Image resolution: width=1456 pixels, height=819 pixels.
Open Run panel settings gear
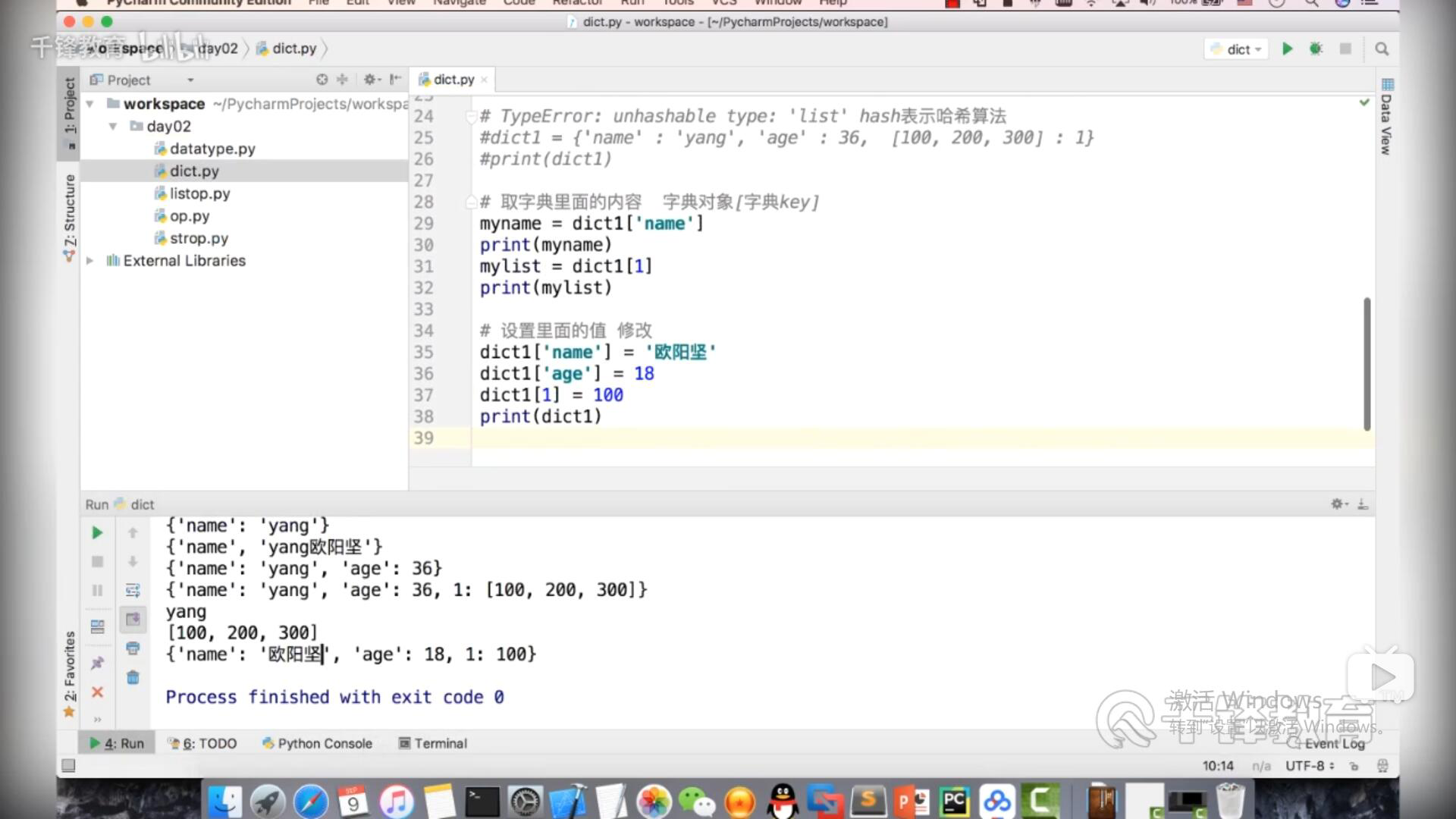point(1338,504)
